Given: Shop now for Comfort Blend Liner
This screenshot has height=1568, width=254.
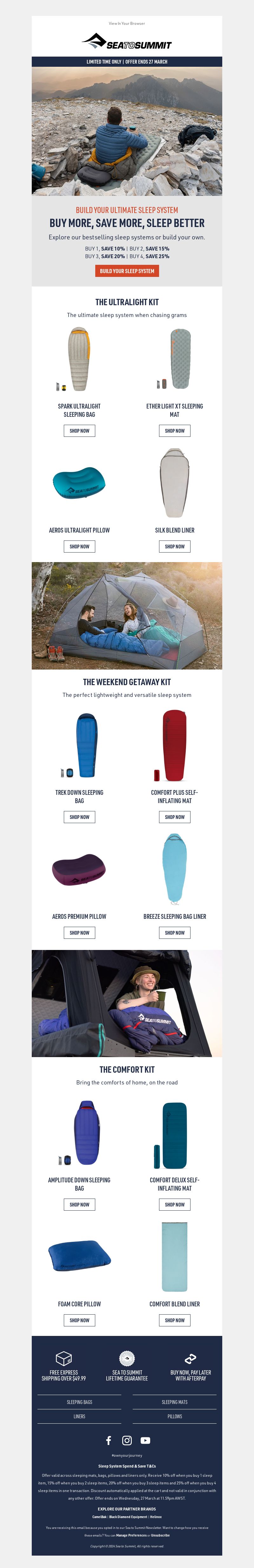Looking at the screenshot, I should coord(174,1320).
